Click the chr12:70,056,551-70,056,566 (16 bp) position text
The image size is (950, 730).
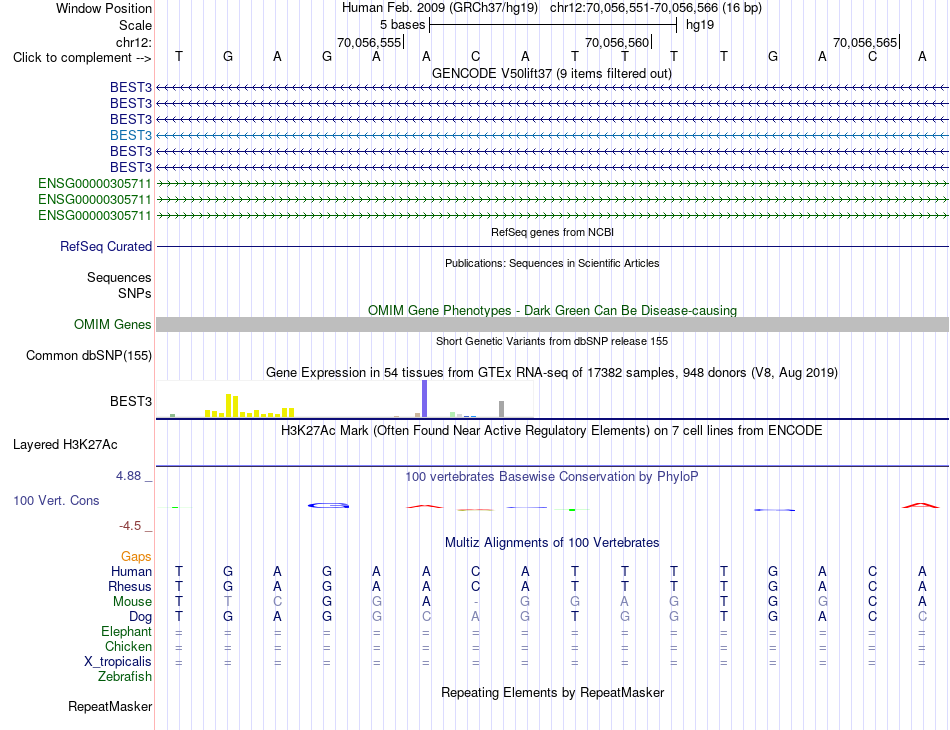(x=656, y=8)
